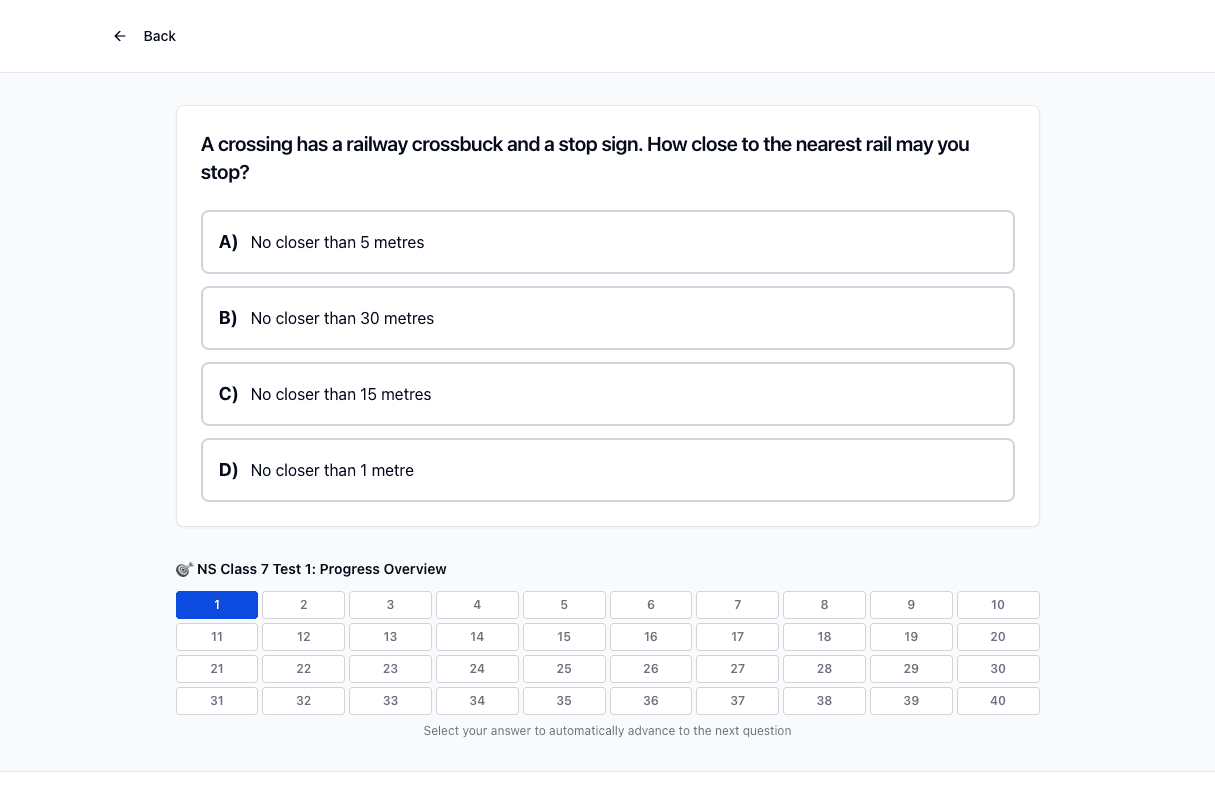Screen dimensions: 1215x790
Task: Click the back arrow icon
Action: (x=120, y=36)
